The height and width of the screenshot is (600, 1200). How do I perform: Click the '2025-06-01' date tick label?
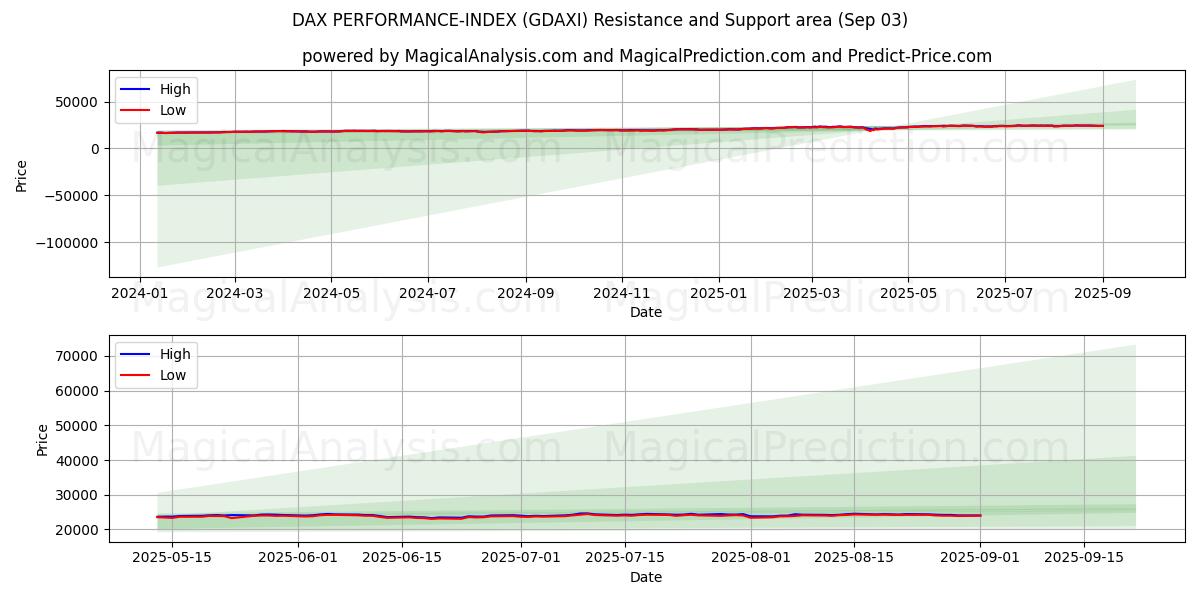[x=298, y=559]
